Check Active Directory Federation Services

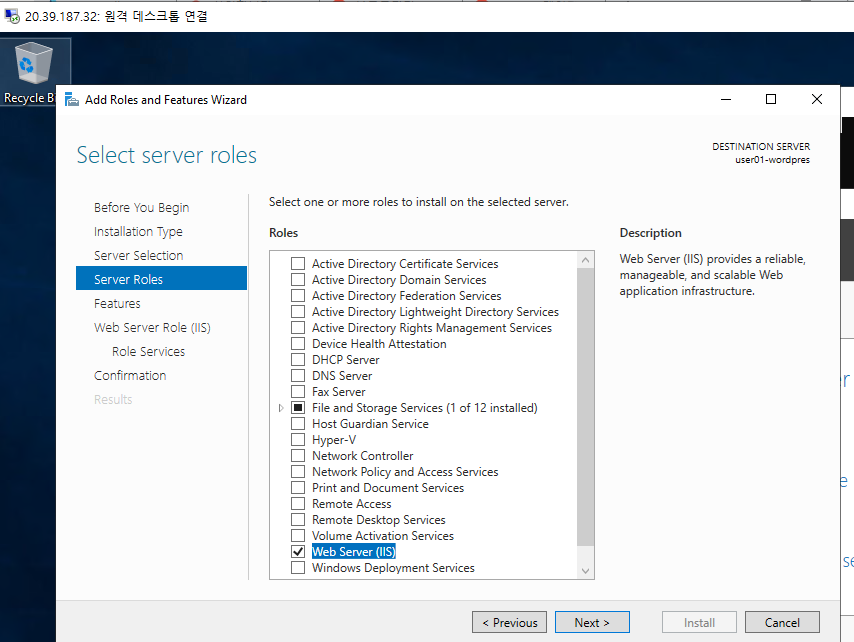(298, 296)
